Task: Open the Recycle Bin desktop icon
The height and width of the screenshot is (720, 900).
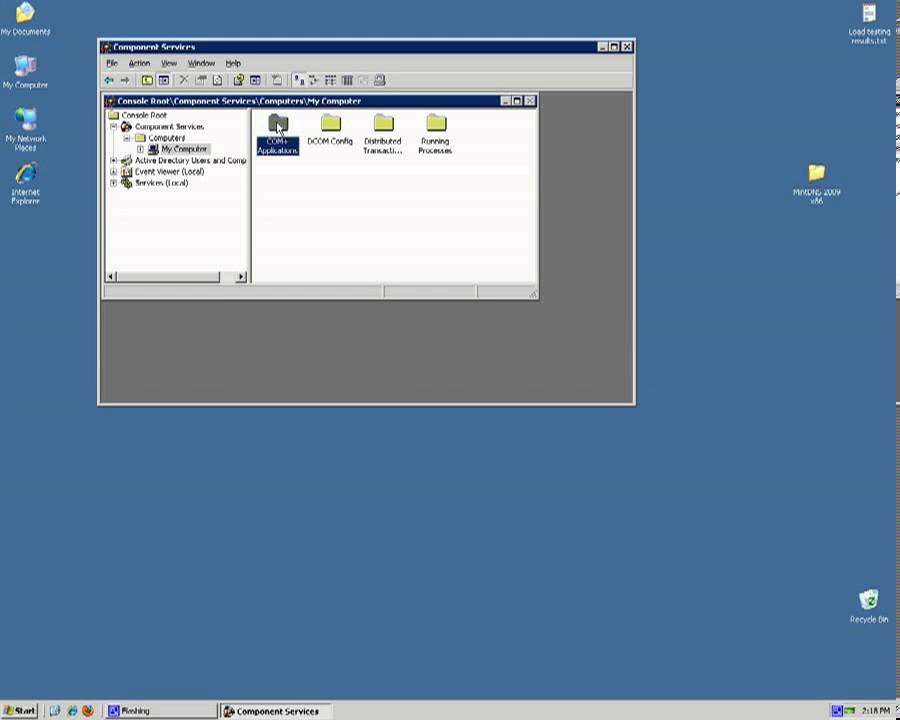Action: (x=868, y=606)
